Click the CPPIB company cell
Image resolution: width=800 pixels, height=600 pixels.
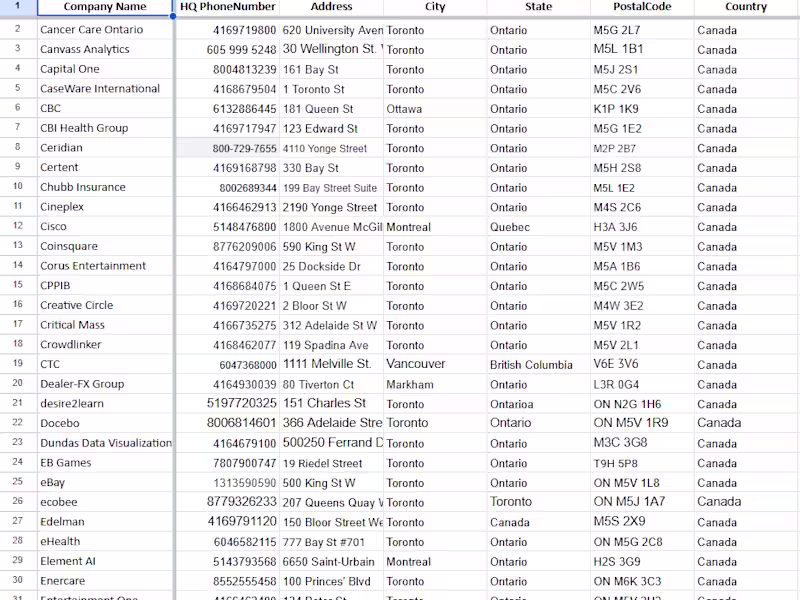pos(105,286)
